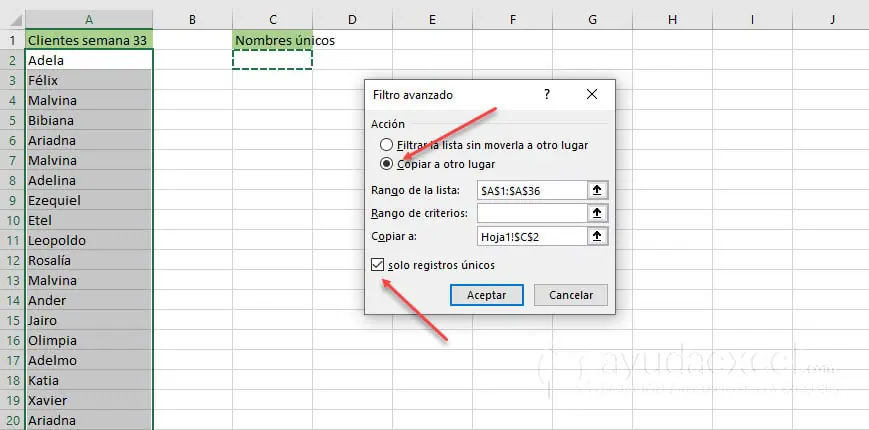
Task: Click the Copiar a range selector icon
Action: (x=597, y=236)
